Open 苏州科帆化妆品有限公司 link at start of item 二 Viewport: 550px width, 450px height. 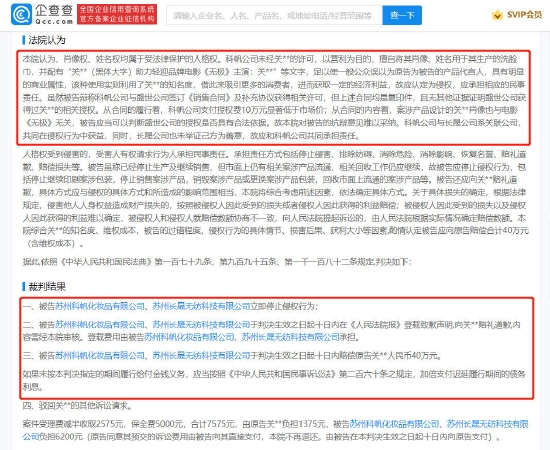pyautogui.click(x=100, y=325)
